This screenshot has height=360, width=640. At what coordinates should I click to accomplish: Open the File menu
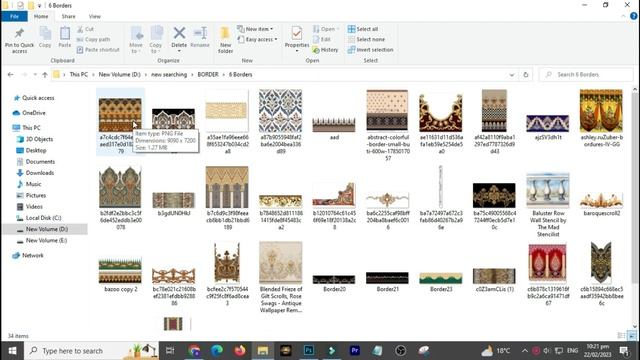click(14, 16)
